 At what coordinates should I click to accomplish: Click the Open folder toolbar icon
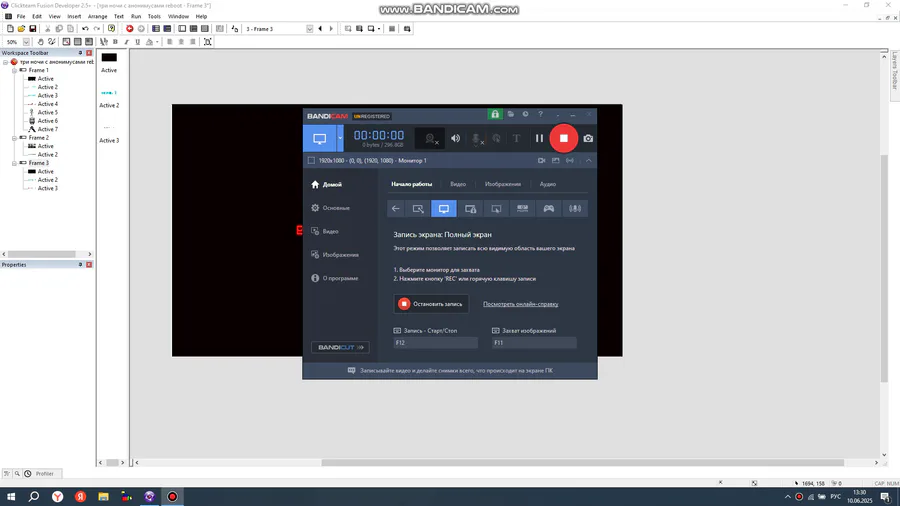click(21, 29)
